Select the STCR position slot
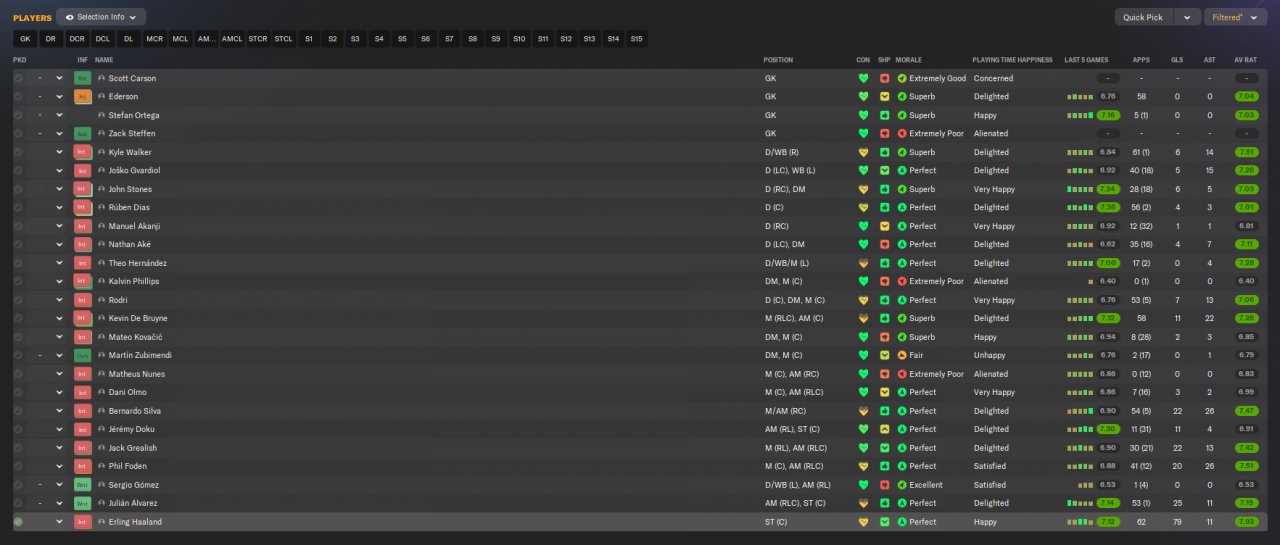 [x=258, y=39]
